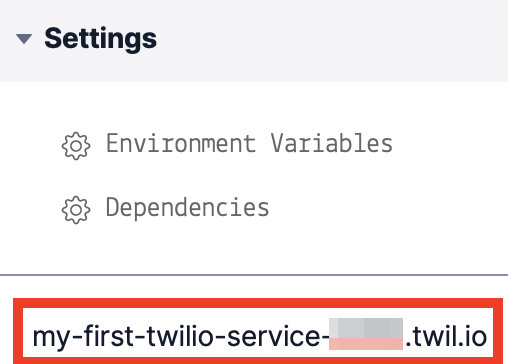
Task: Open the Environment Variables settings item
Action: tap(227, 145)
